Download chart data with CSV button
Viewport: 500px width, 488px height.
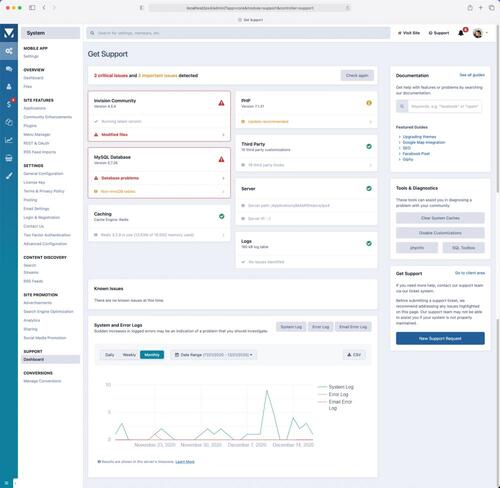(354, 355)
